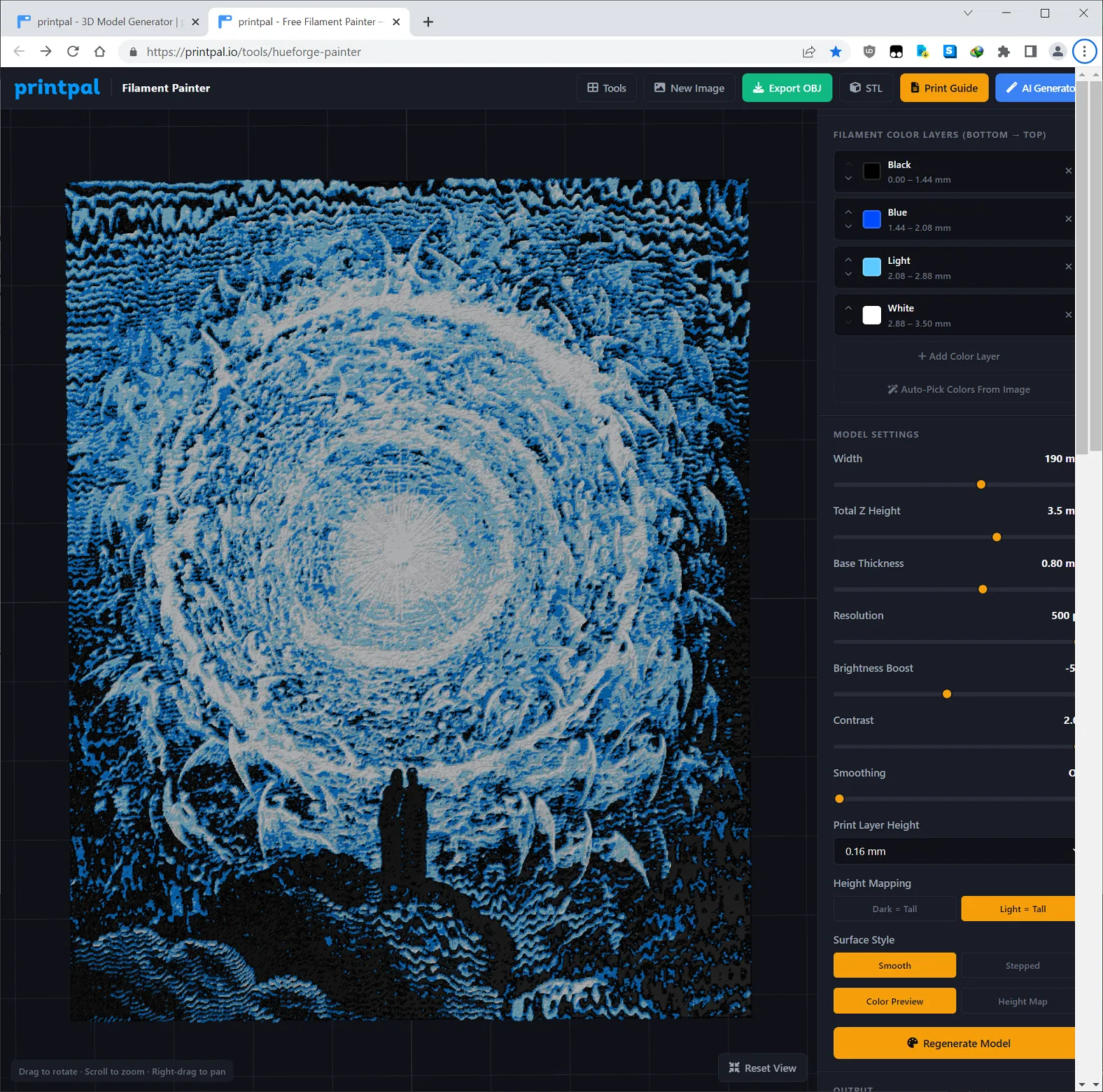Remove the Light color layer

pyautogui.click(x=1068, y=267)
